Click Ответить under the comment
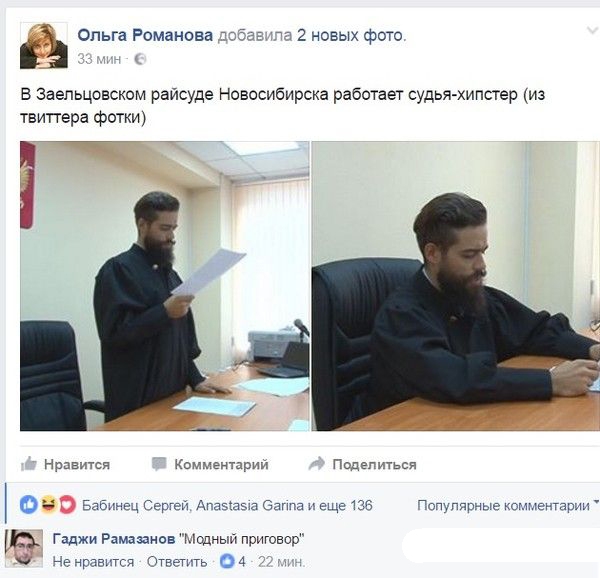 pyautogui.click(x=177, y=562)
